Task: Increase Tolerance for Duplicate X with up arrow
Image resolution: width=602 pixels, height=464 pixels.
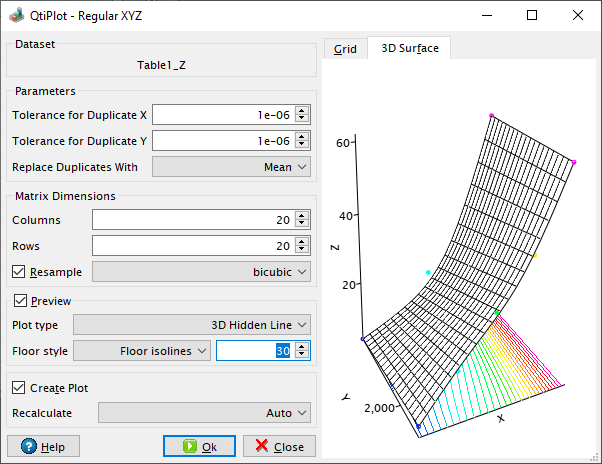Action: (302, 111)
